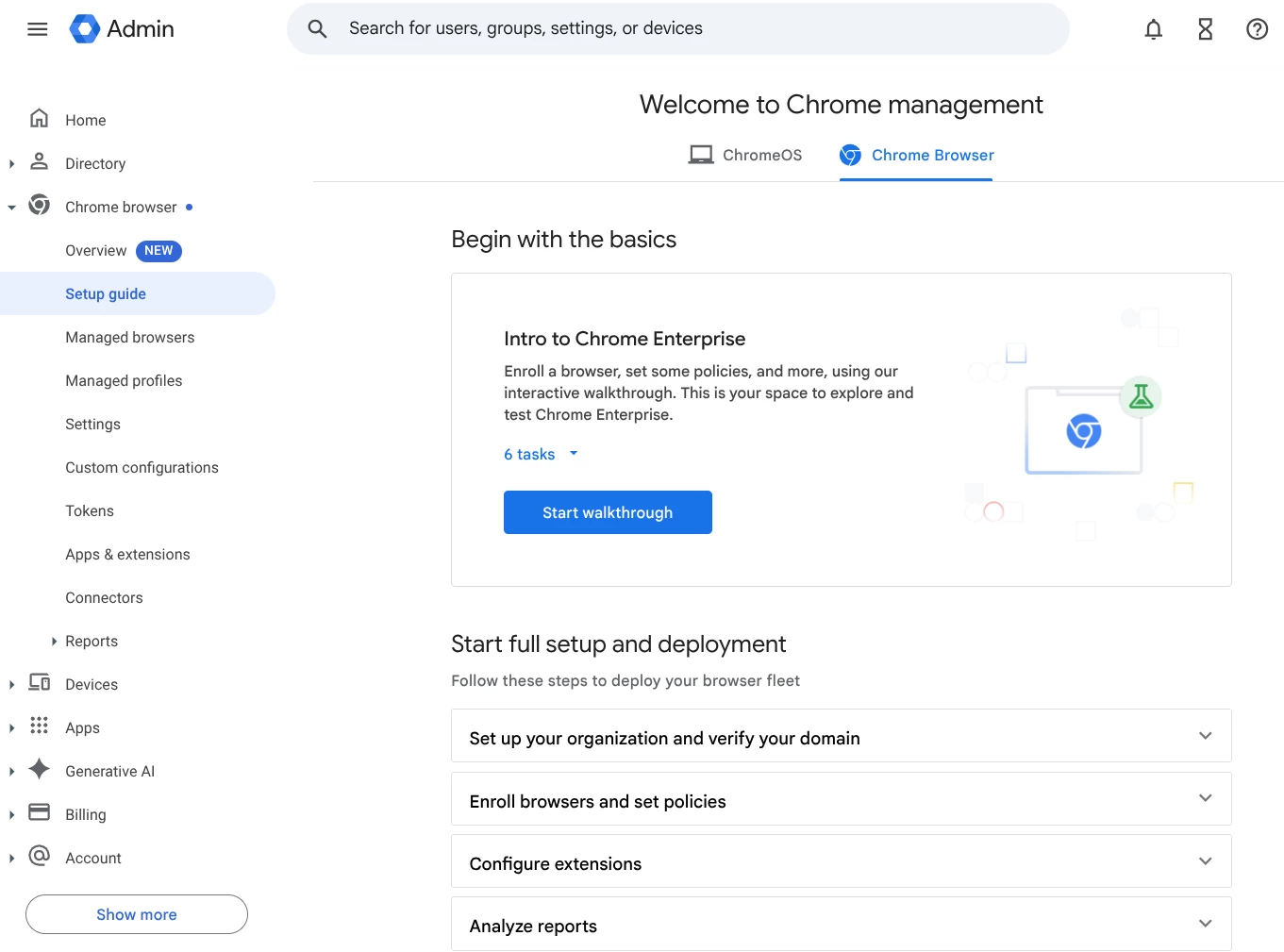Click the Chrome browser sidebar icon
1284x952 pixels.
pos(39,205)
